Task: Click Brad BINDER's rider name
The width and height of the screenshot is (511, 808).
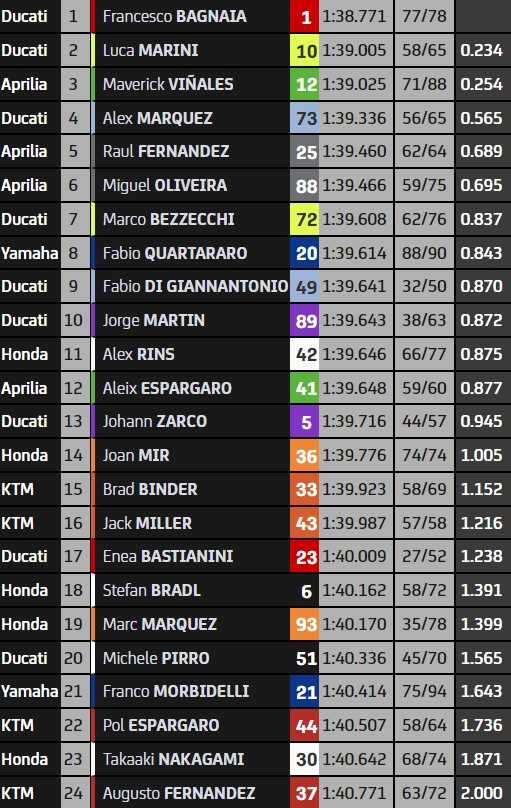Action: tap(150, 489)
